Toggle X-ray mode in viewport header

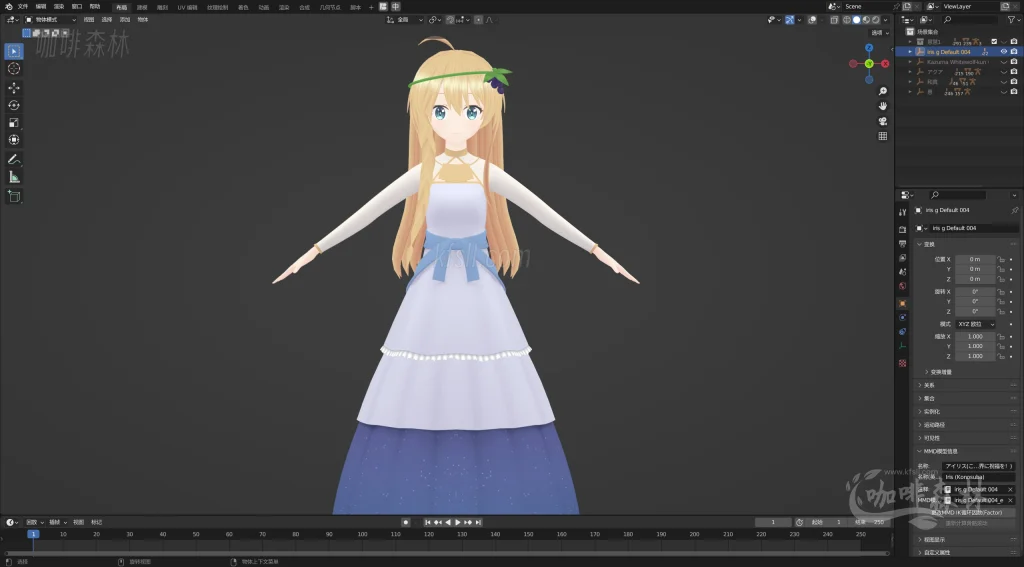[835, 20]
